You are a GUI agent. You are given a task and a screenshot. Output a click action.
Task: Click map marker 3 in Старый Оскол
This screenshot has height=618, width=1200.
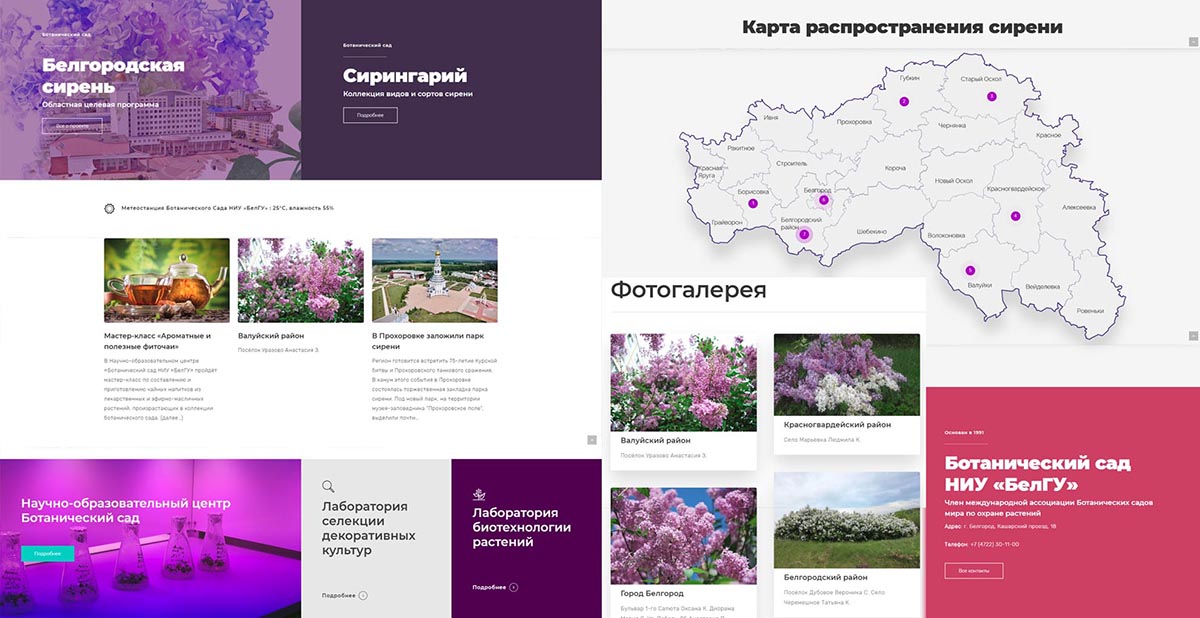tap(992, 96)
